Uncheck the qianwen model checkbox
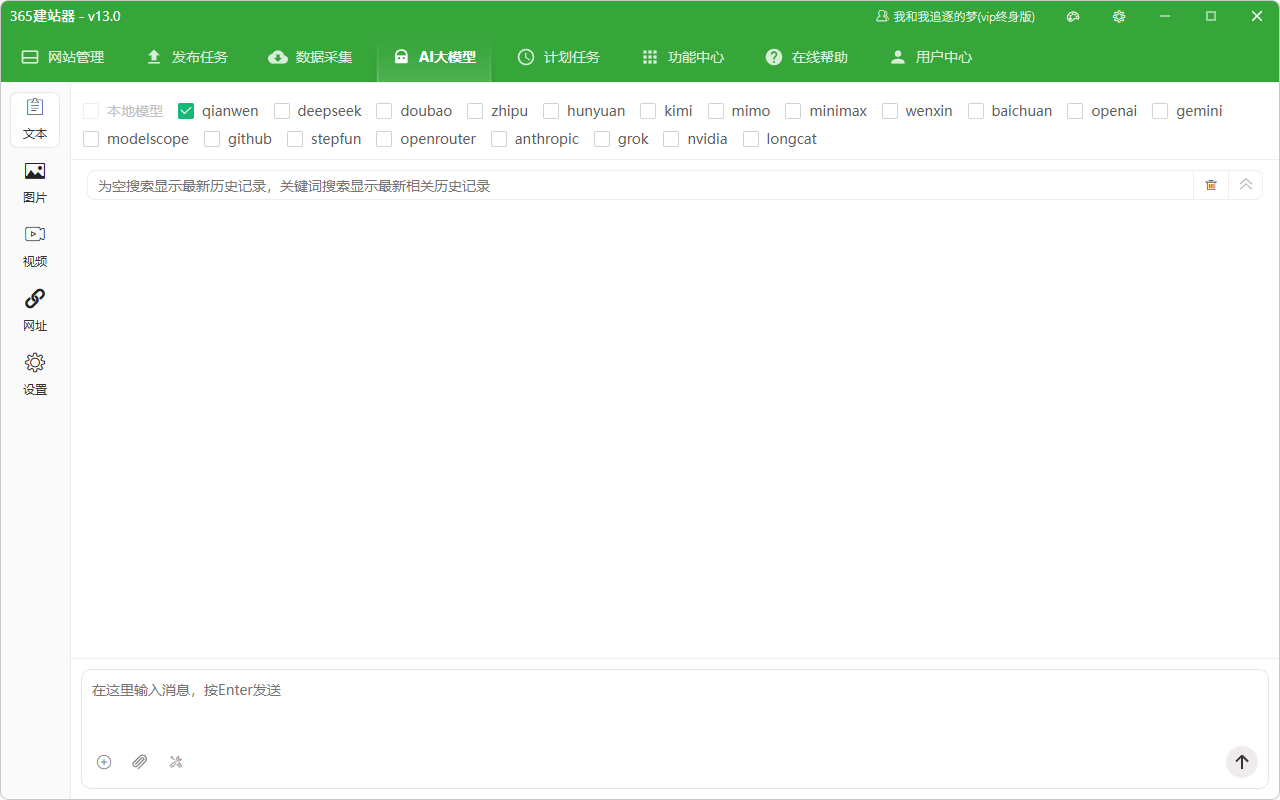Image resolution: width=1280 pixels, height=800 pixels. point(186,111)
